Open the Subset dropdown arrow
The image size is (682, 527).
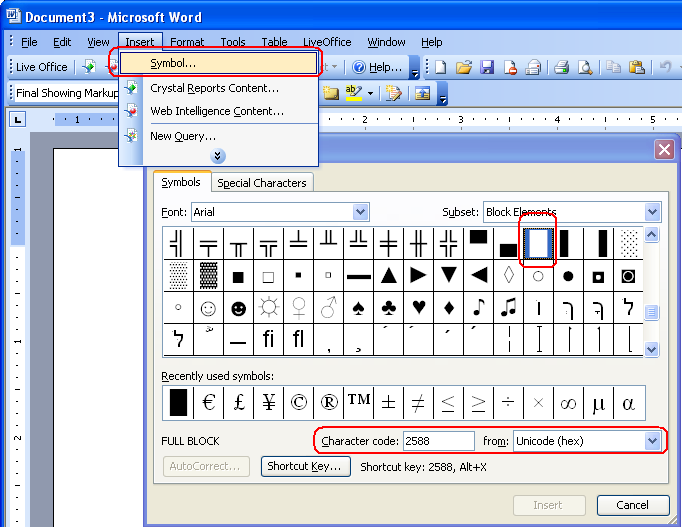(x=652, y=212)
